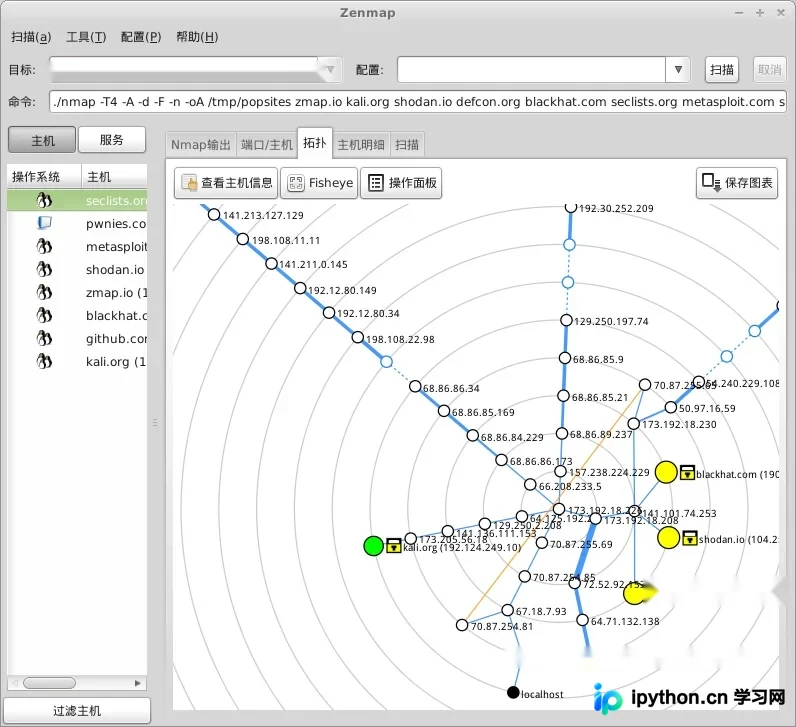Toggle the 主机 hosts list view
796x727 pixels.
point(42,140)
